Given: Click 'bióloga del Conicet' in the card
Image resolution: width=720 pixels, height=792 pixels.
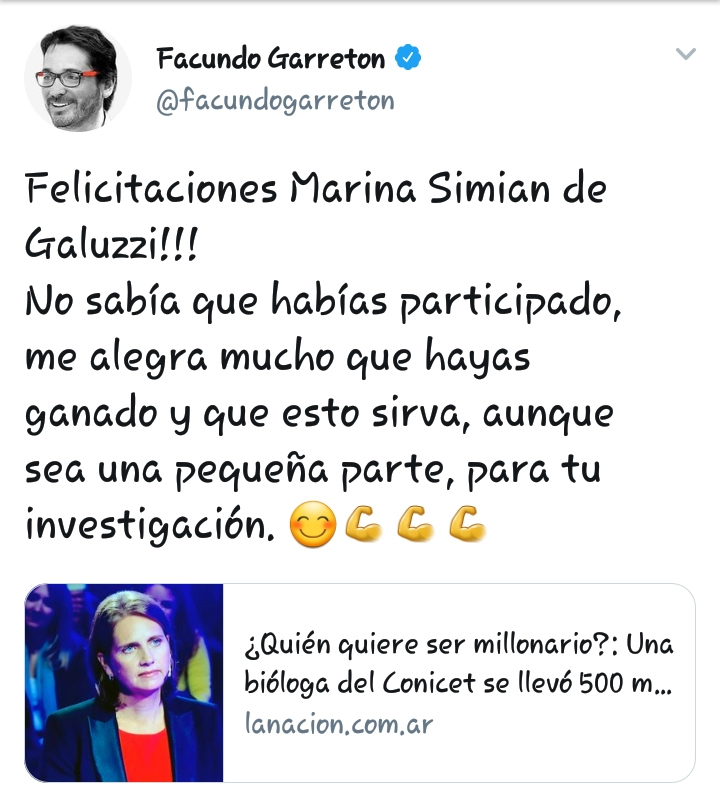Looking at the screenshot, I should (360, 684).
